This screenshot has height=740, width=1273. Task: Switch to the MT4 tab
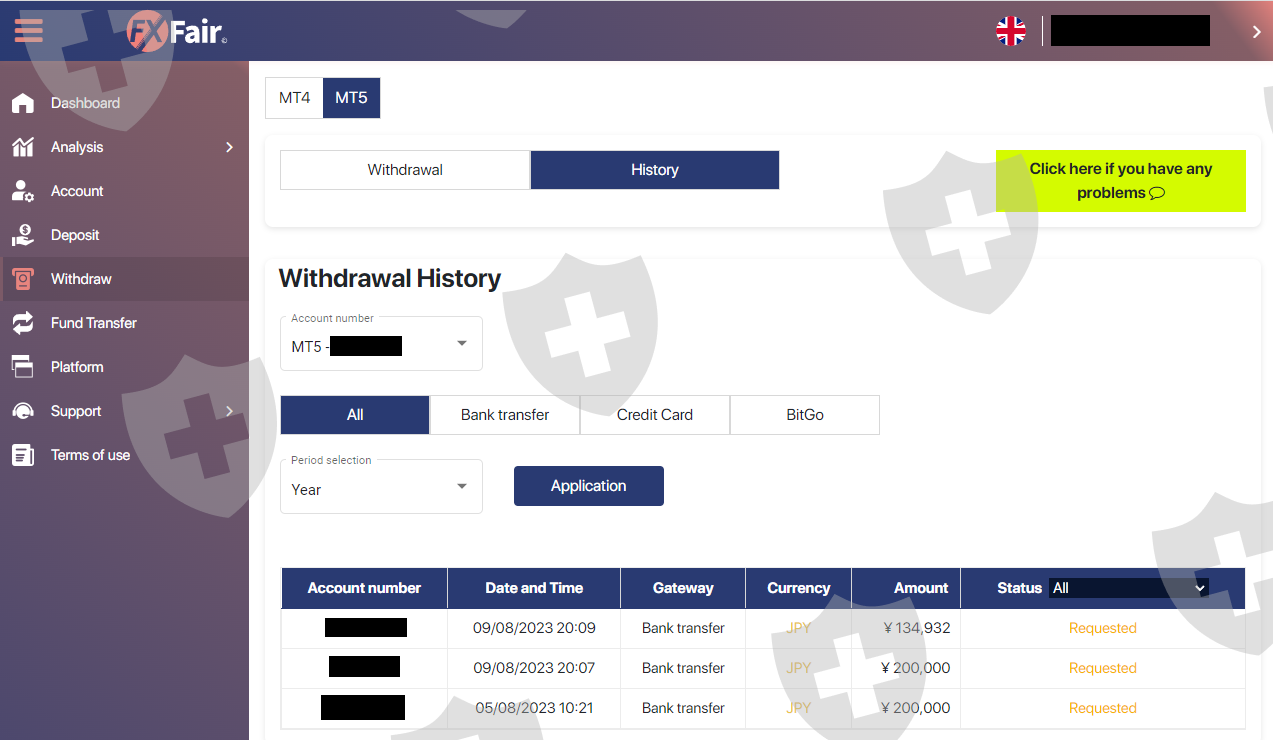294,98
